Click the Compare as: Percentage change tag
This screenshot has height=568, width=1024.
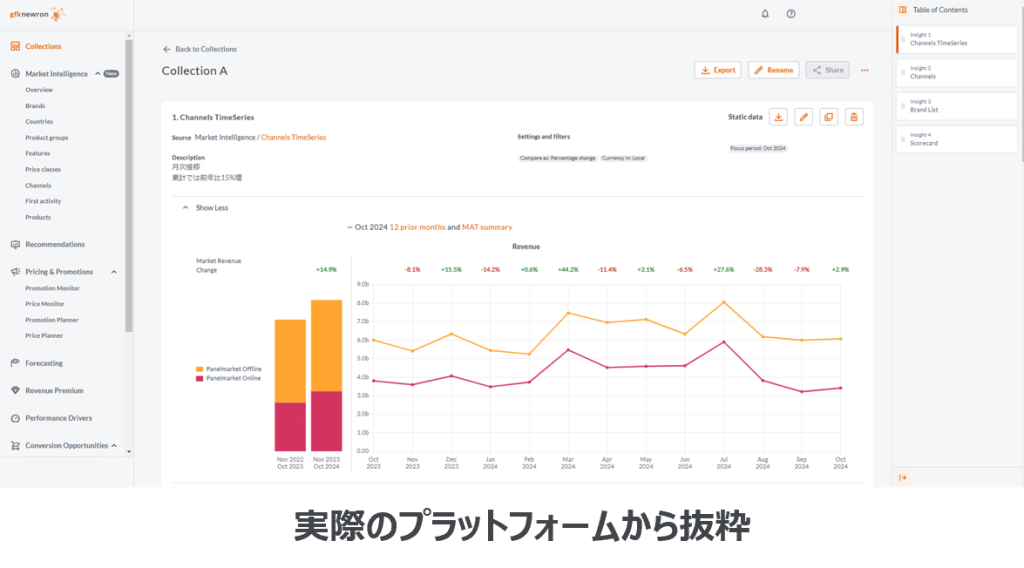pos(558,158)
